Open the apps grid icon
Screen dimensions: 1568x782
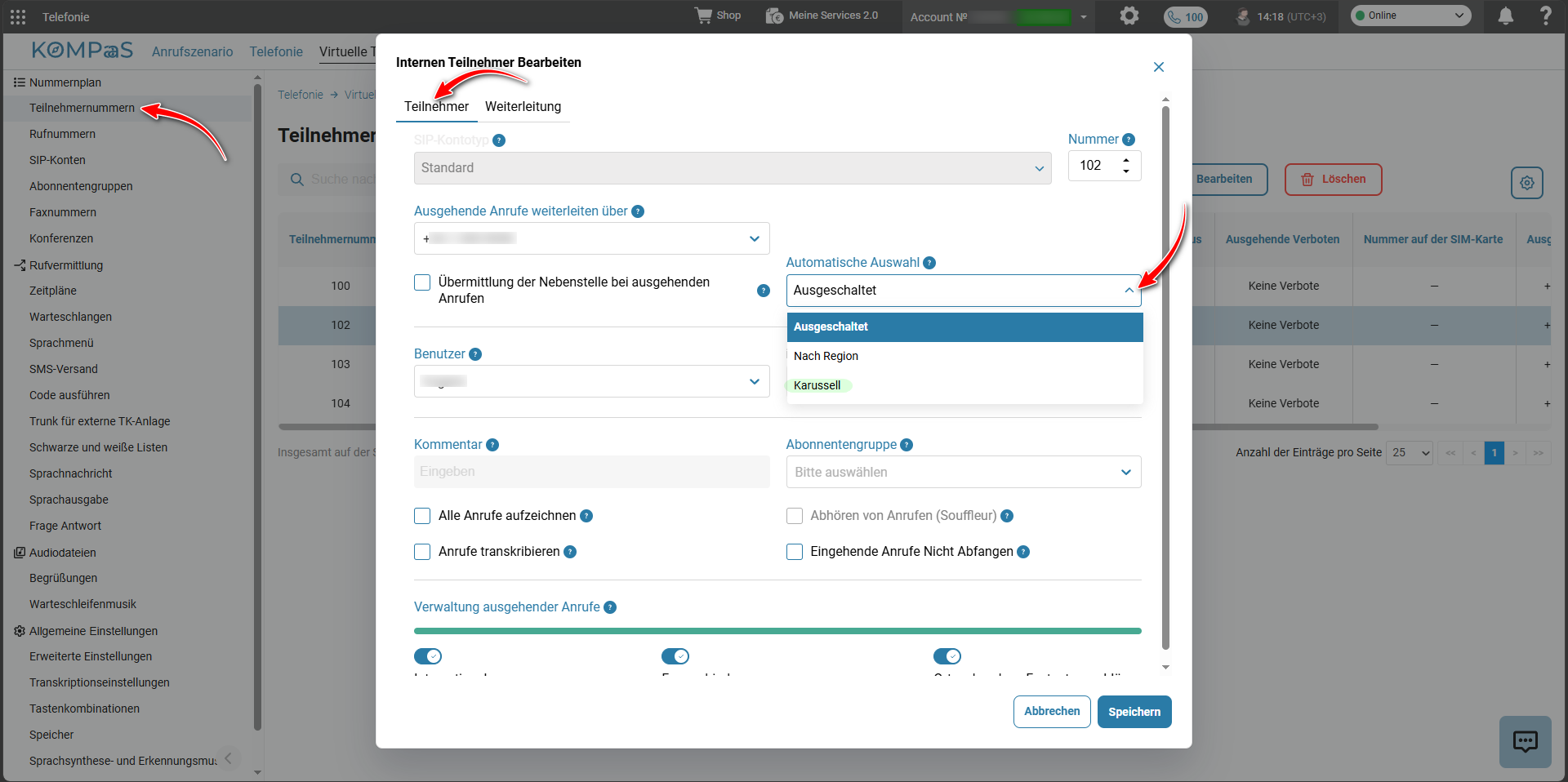[x=18, y=16]
